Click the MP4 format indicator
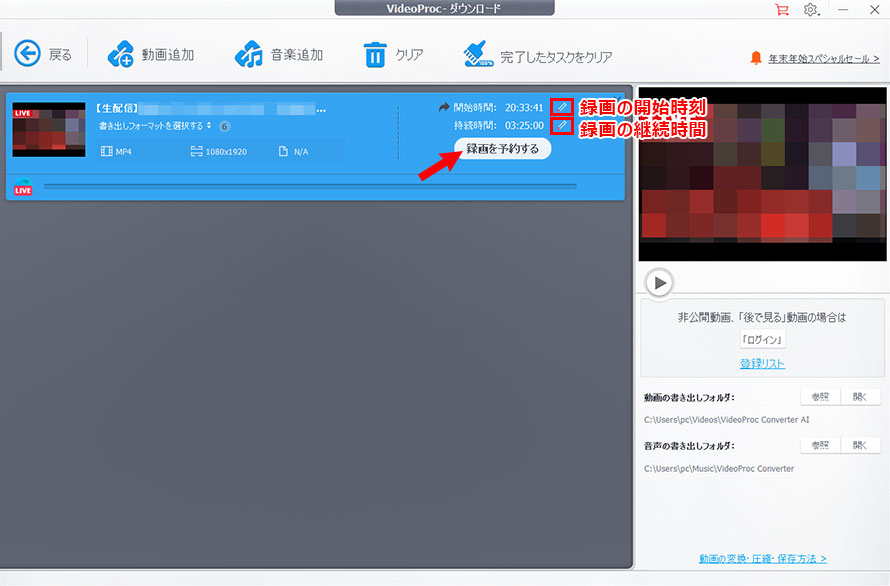The width and height of the screenshot is (890, 586). point(121,151)
